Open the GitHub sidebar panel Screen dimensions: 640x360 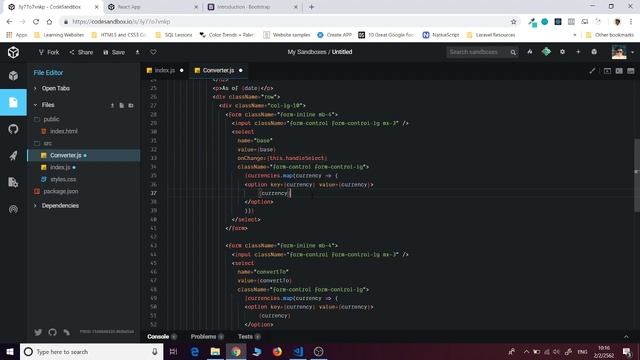coord(13,129)
